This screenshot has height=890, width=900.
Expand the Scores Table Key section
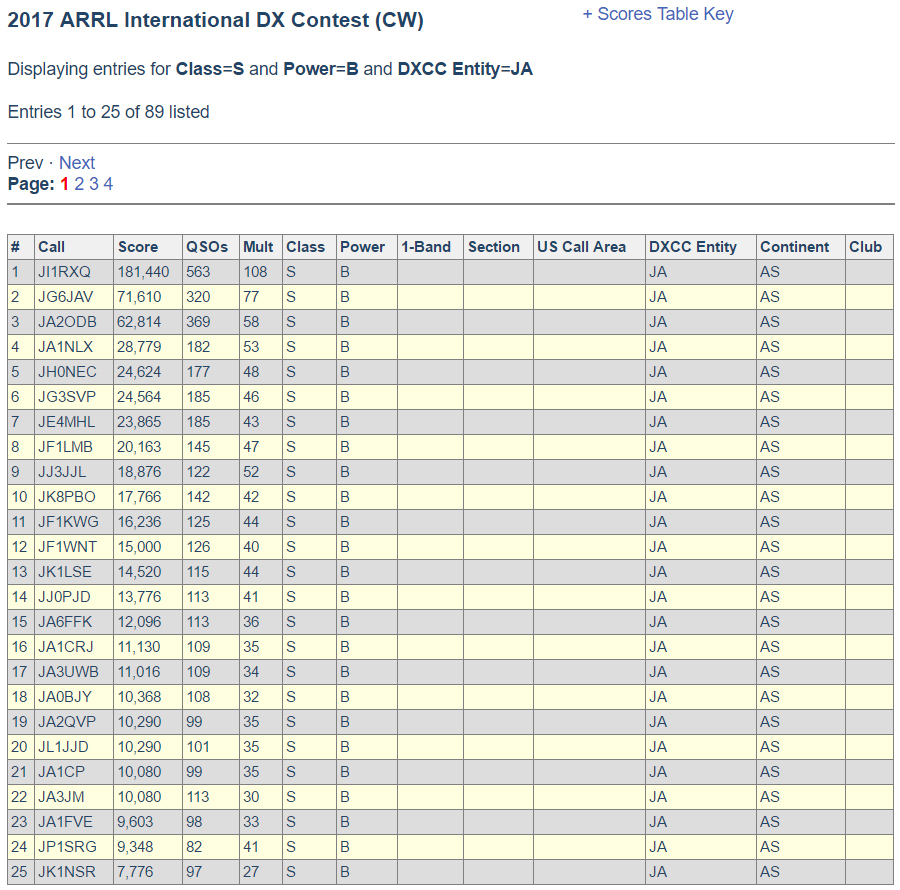point(658,14)
